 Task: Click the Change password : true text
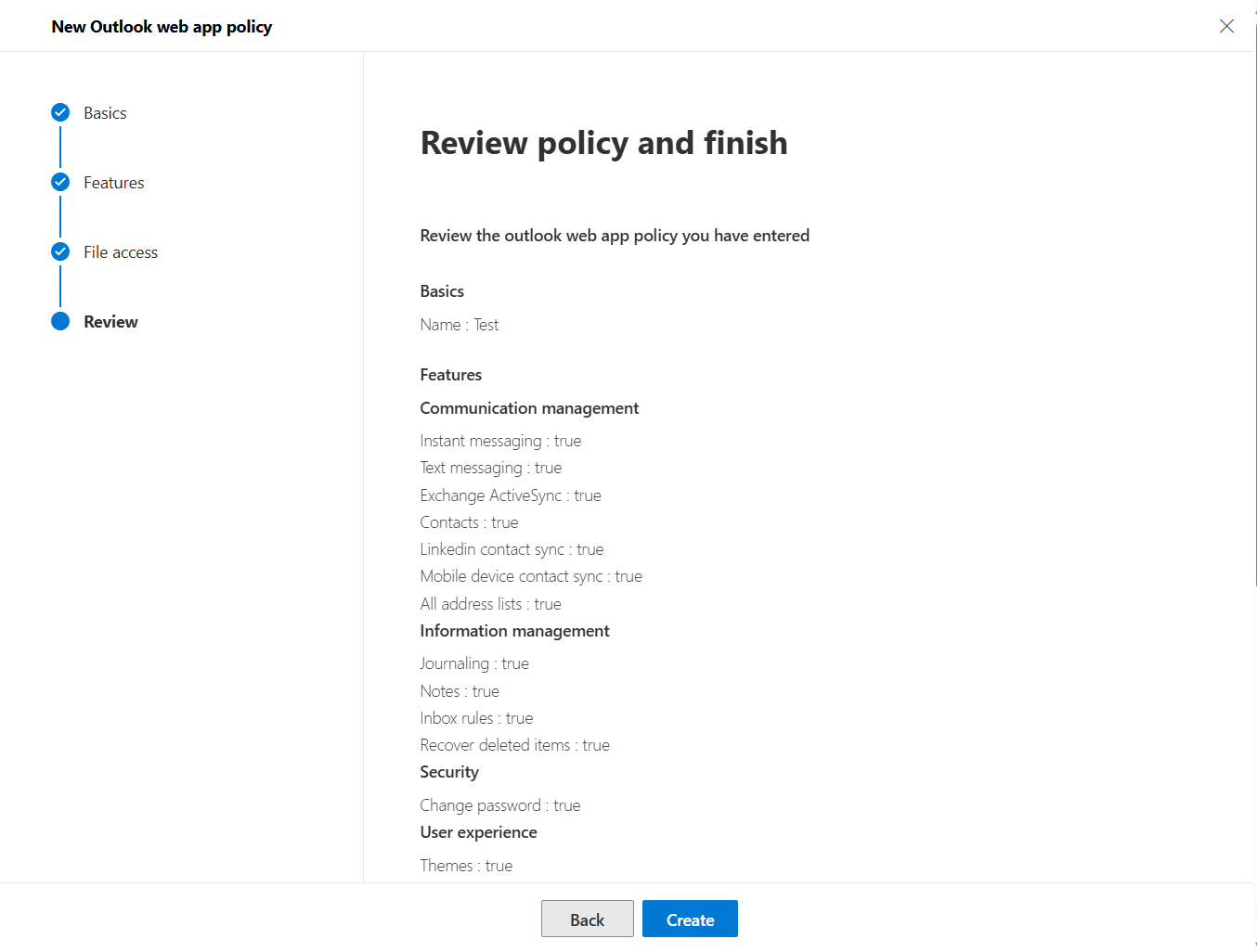pos(499,804)
